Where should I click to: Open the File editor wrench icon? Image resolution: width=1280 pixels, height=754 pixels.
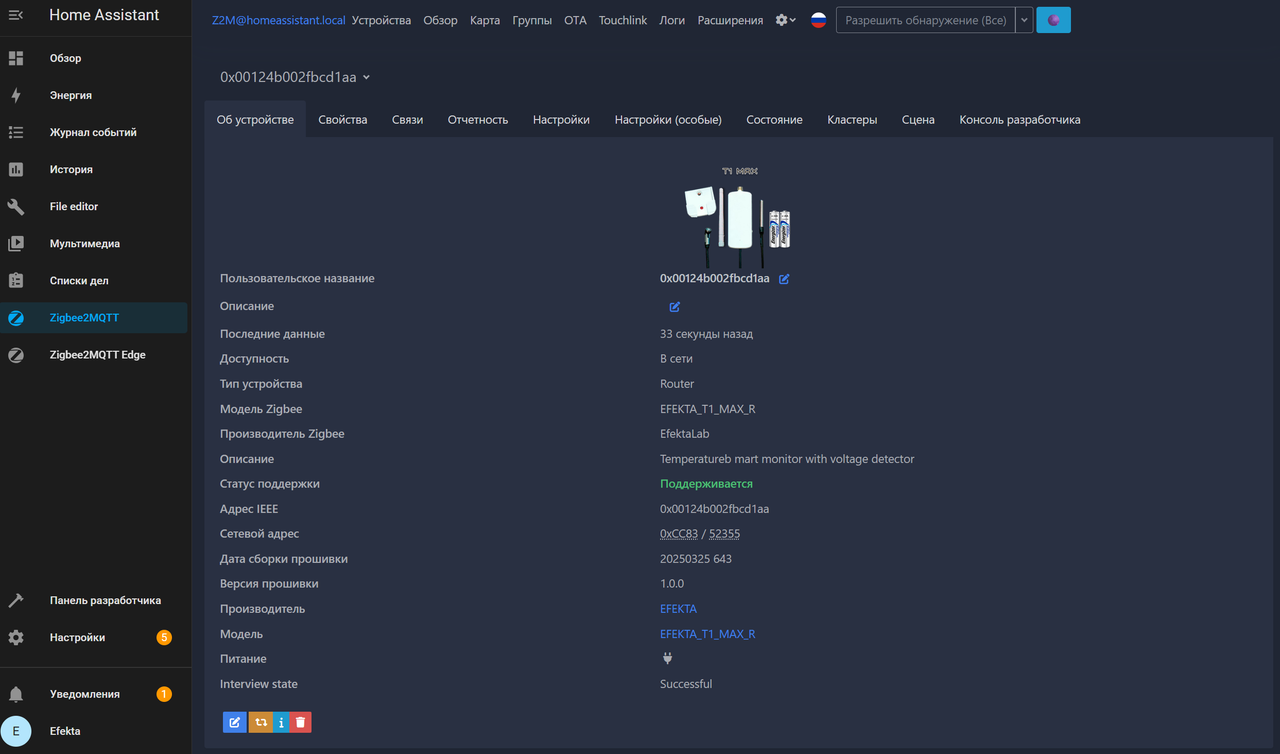coord(16,206)
